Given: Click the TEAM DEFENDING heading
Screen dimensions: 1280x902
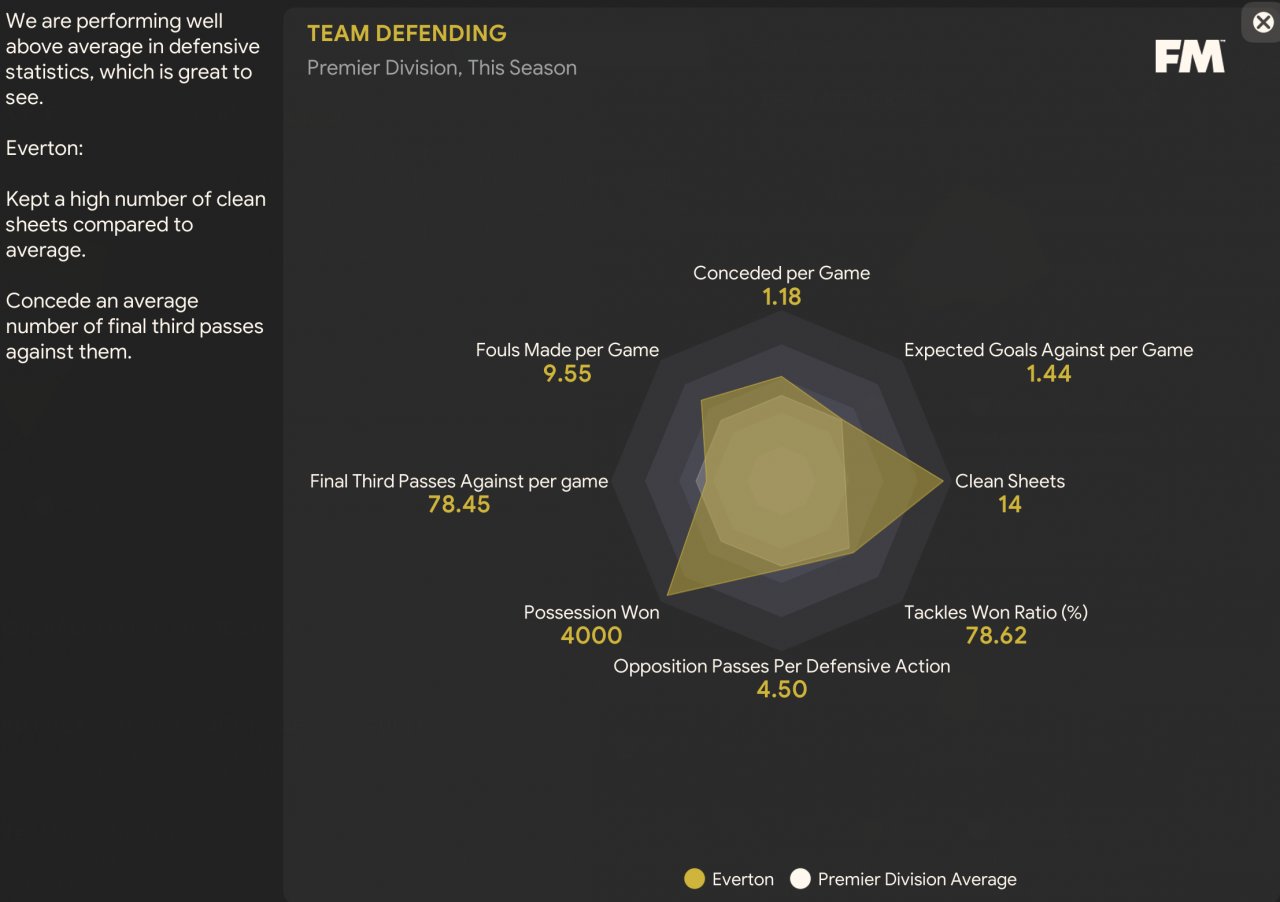Looking at the screenshot, I should pos(406,33).
